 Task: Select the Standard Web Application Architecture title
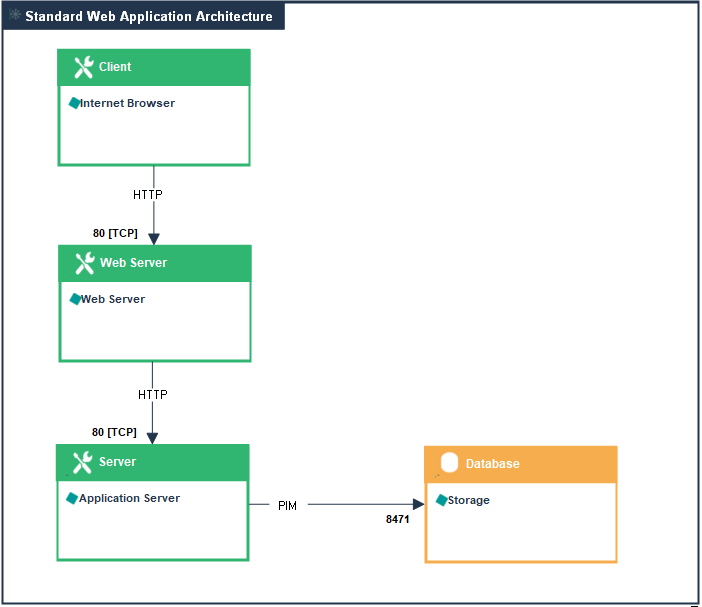click(x=148, y=17)
